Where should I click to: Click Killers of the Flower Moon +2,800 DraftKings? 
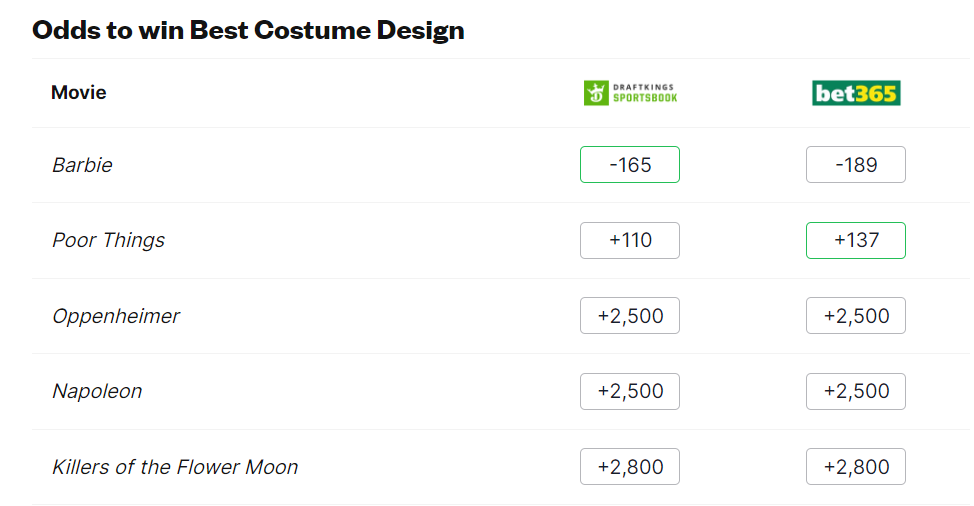(630, 467)
